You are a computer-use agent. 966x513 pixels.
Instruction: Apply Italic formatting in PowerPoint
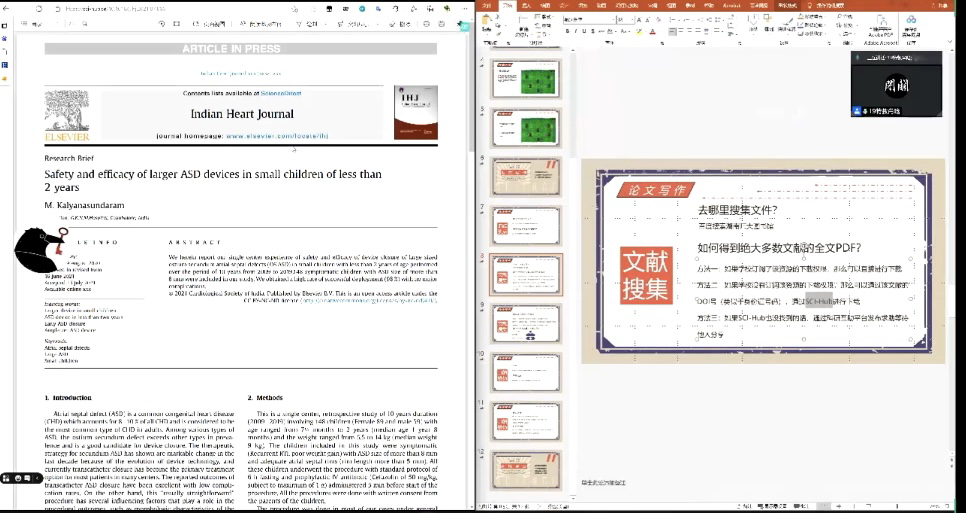576,31
